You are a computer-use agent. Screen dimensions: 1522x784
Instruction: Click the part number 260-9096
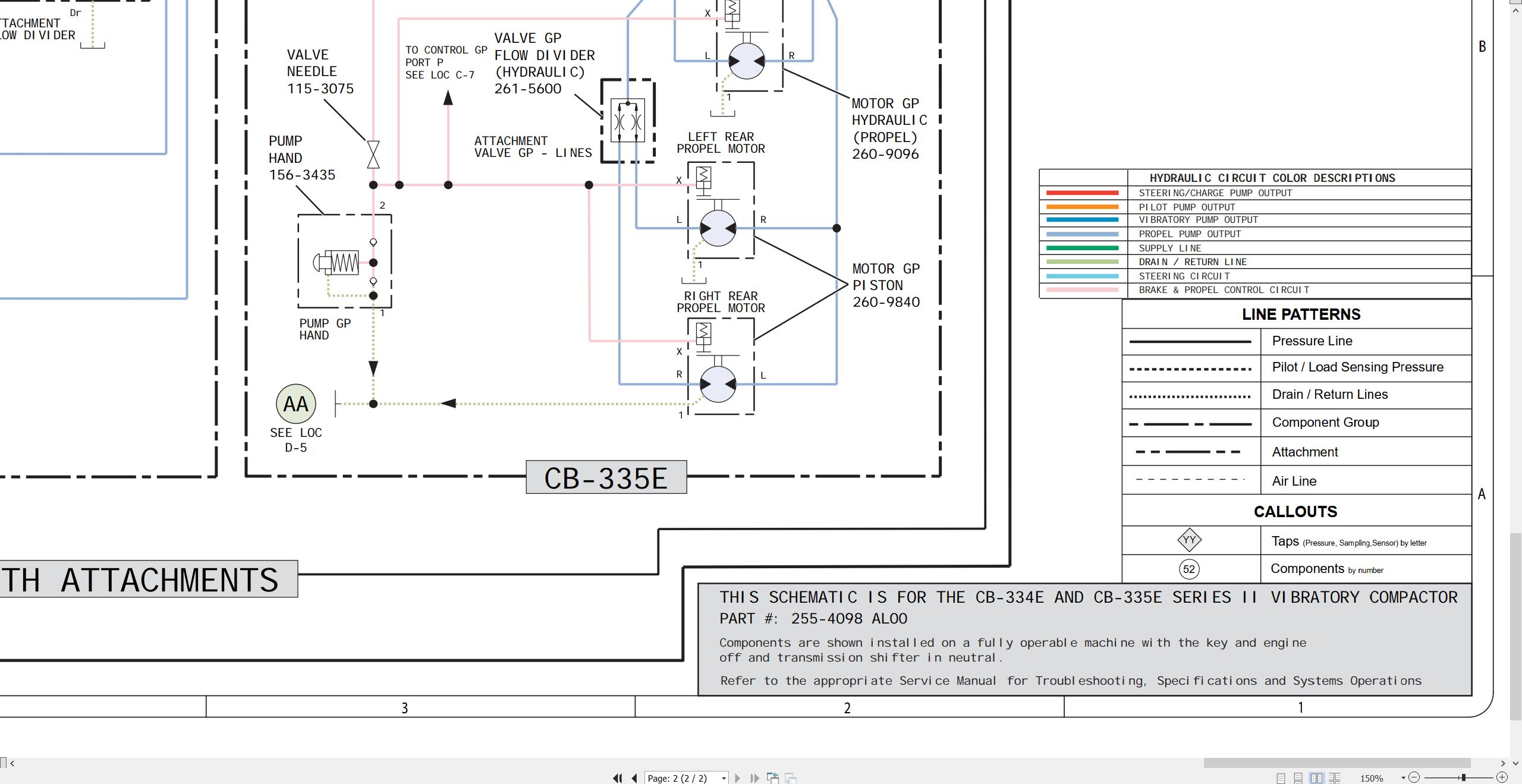[885, 154]
